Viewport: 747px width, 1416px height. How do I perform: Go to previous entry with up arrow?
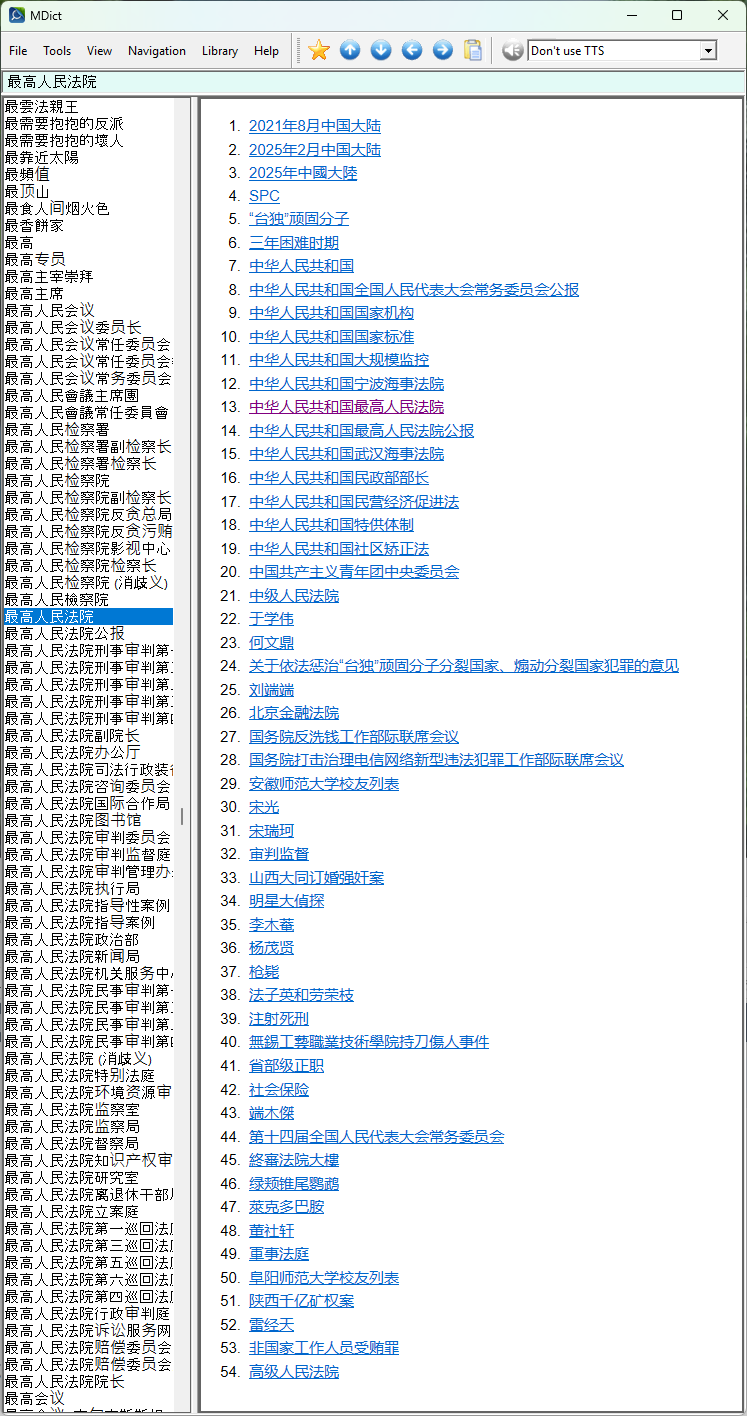point(350,50)
